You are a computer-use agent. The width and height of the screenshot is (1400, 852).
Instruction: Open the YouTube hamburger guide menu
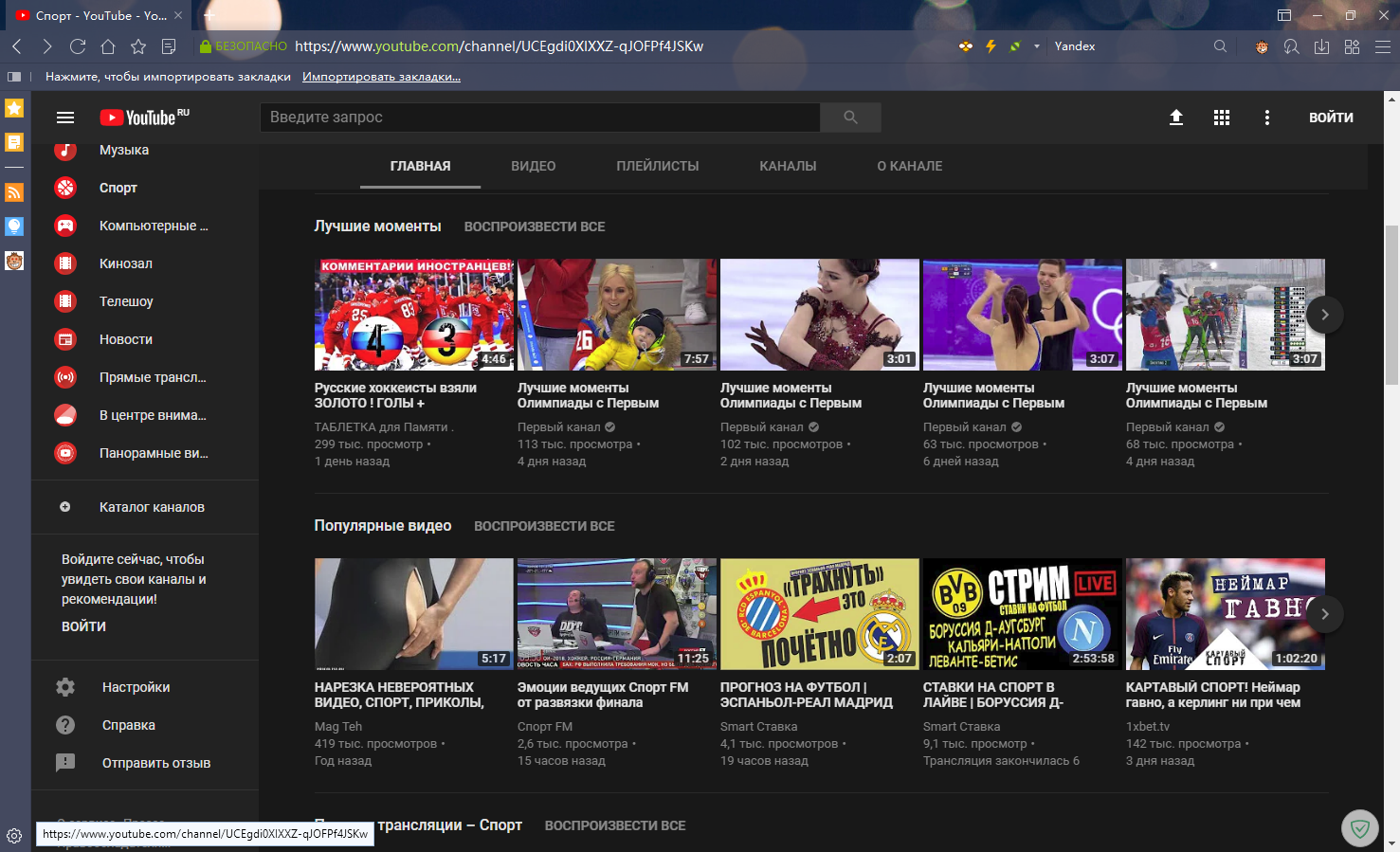[x=65, y=118]
